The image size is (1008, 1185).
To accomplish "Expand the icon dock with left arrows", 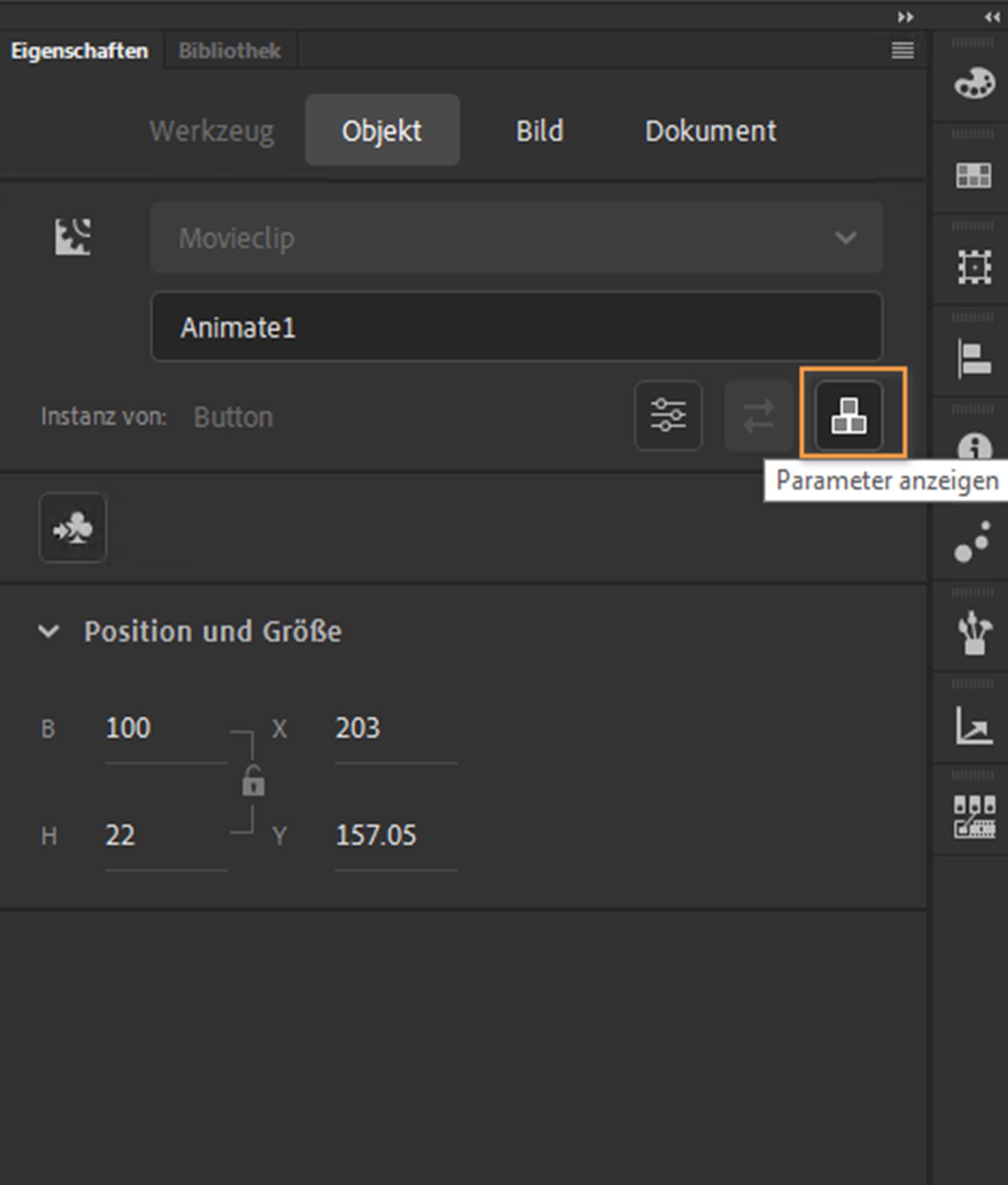I will [992, 17].
